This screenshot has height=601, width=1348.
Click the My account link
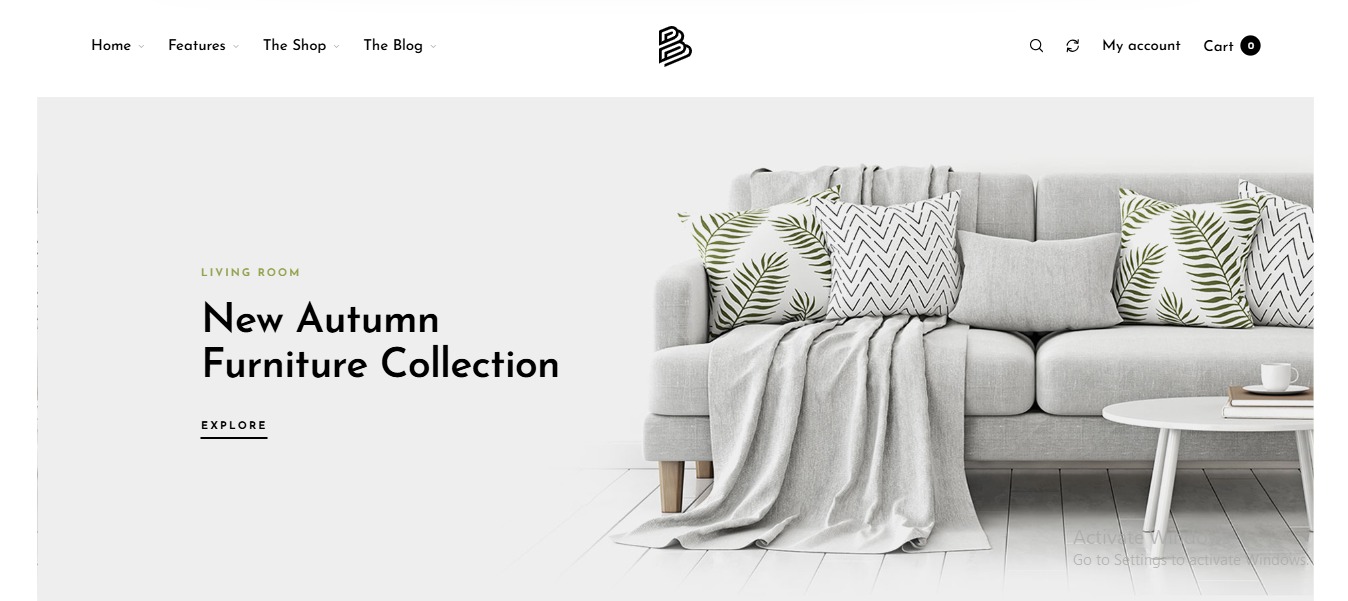1141,46
